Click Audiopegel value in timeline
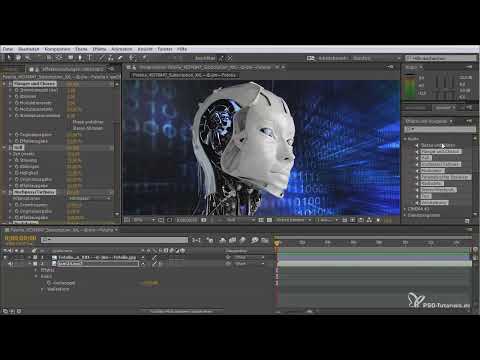 151,283
